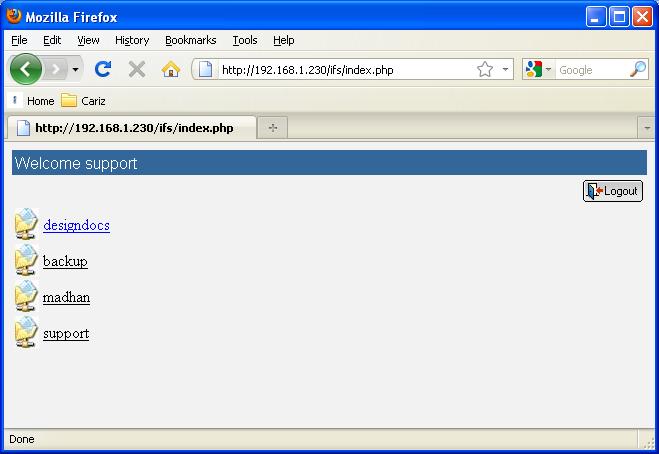Screen dimensions: 659x454
Task: Expand the address bar URL dropdown
Action: (505, 69)
